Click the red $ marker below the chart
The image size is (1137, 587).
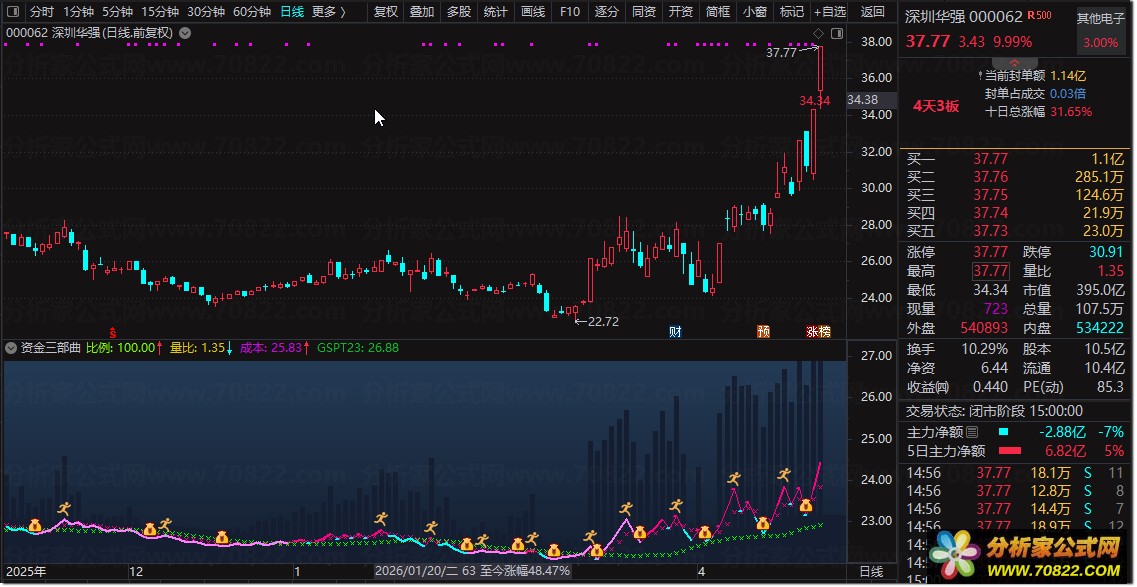[113, 331]
